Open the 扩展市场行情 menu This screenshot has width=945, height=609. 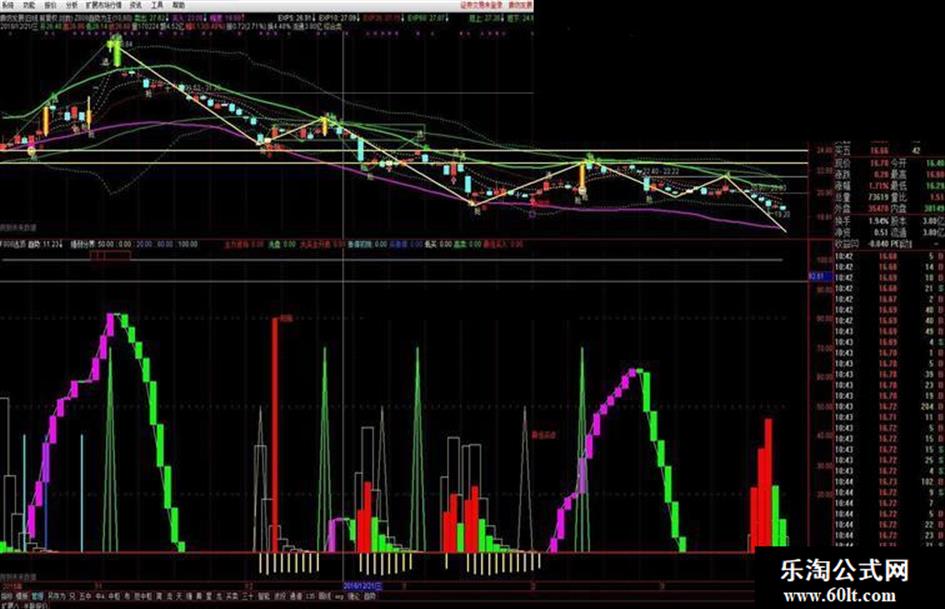coord(103,5)
